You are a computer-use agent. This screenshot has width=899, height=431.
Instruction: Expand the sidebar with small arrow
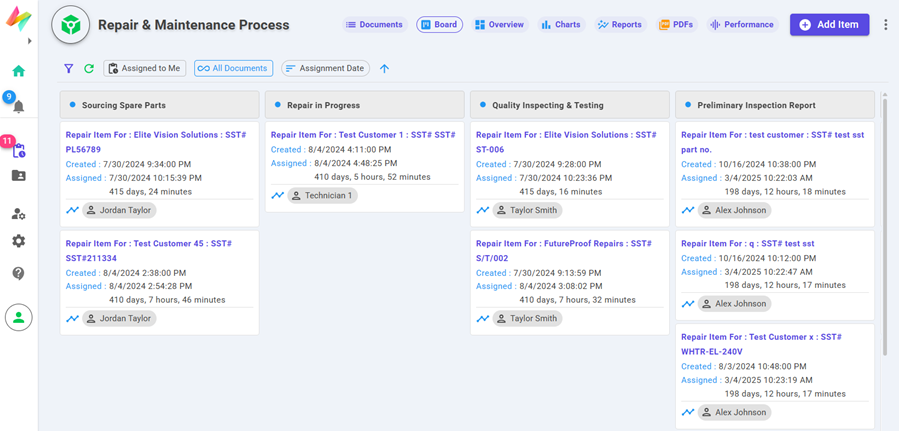point(29,41)
